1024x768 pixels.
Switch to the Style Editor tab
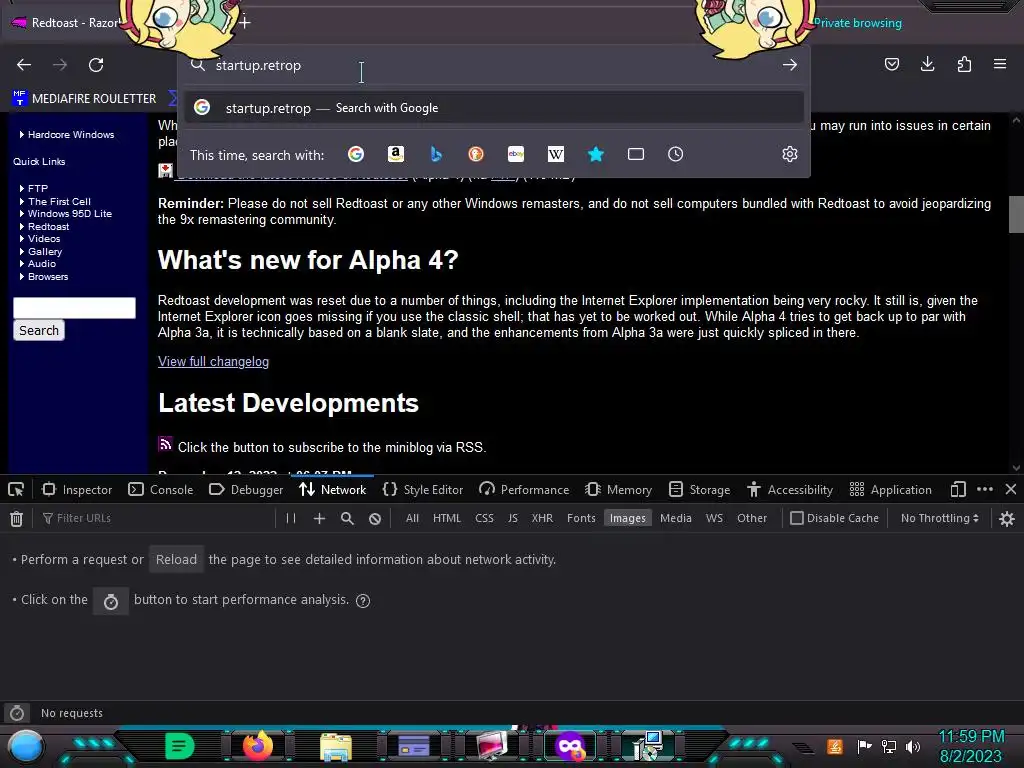(x=423, y=490)
